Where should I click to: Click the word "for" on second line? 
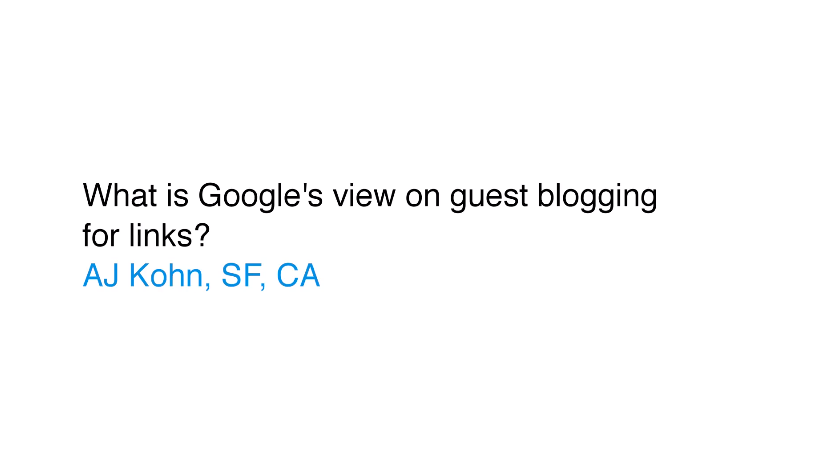coord(100,236)
